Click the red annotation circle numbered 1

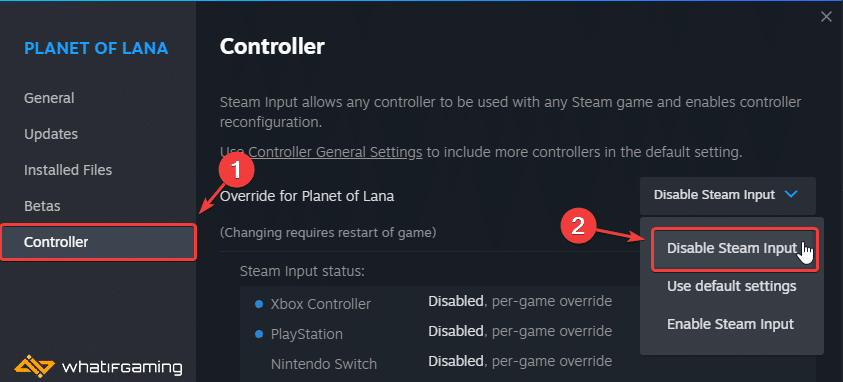235,171
